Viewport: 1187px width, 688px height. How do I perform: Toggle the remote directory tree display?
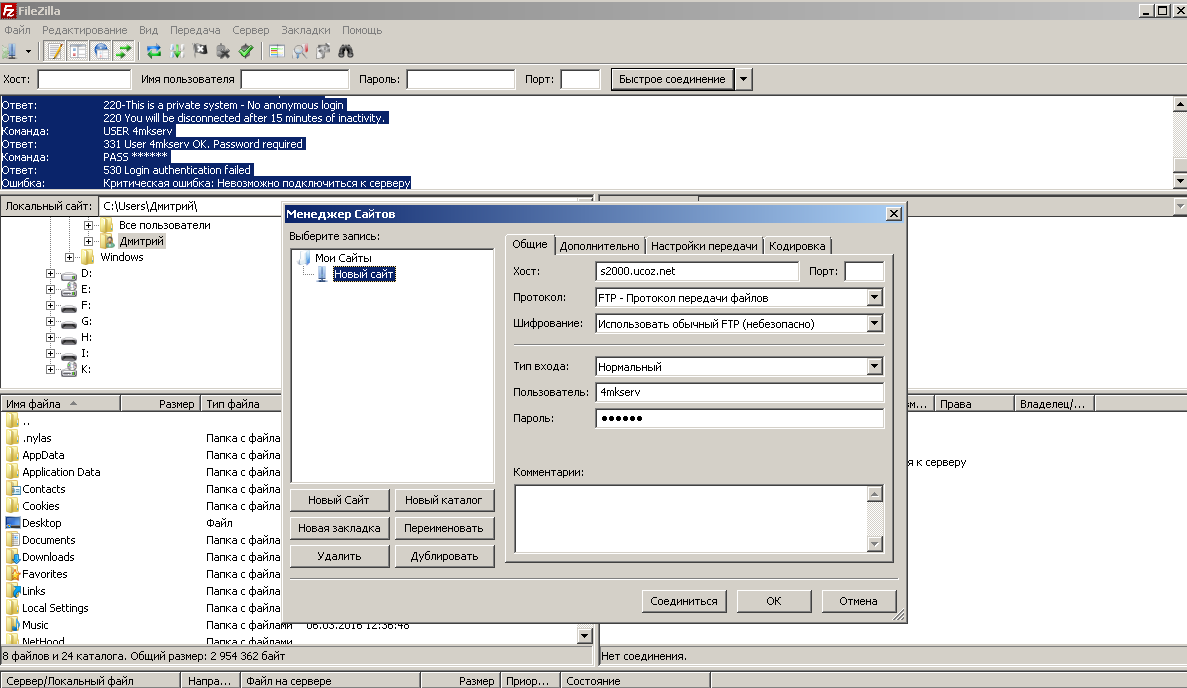[101, 51]
